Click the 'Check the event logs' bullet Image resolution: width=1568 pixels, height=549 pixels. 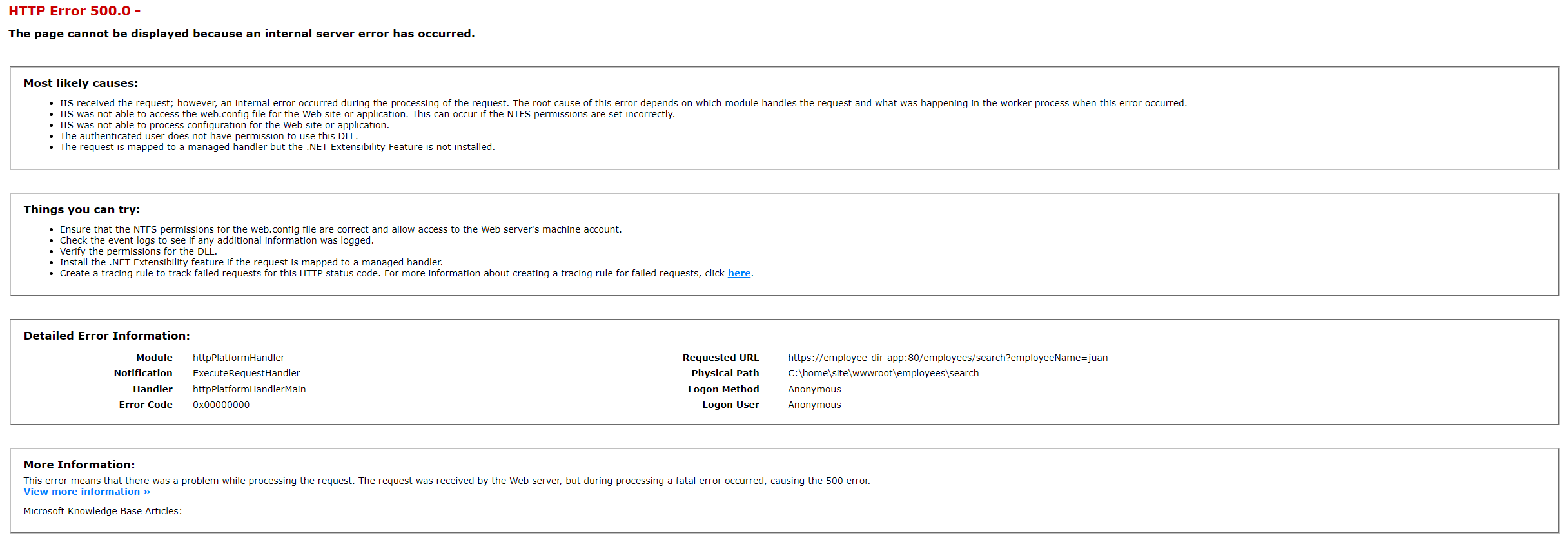click(x=217, y=240)
